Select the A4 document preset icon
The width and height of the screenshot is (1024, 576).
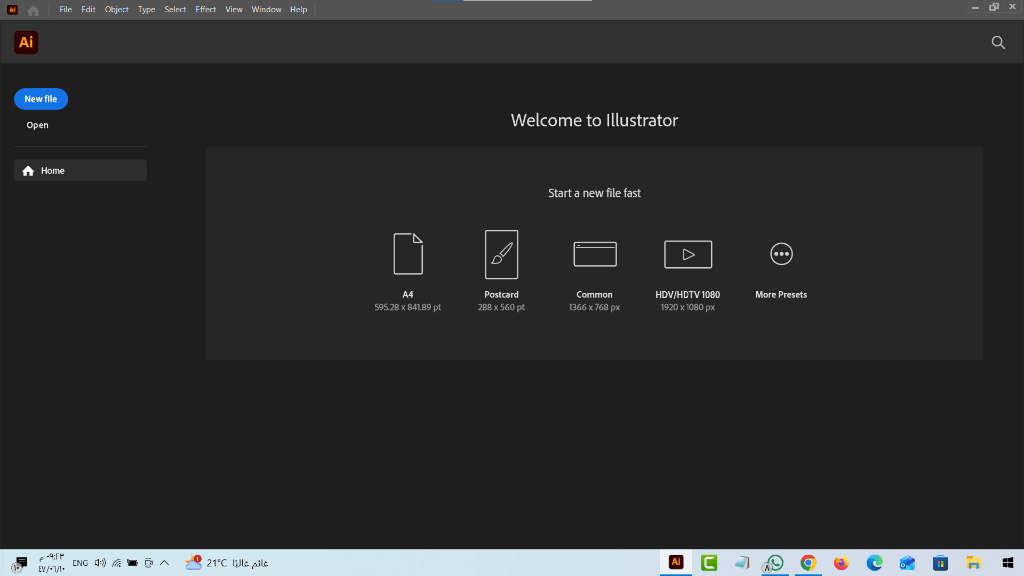[408, 254]
